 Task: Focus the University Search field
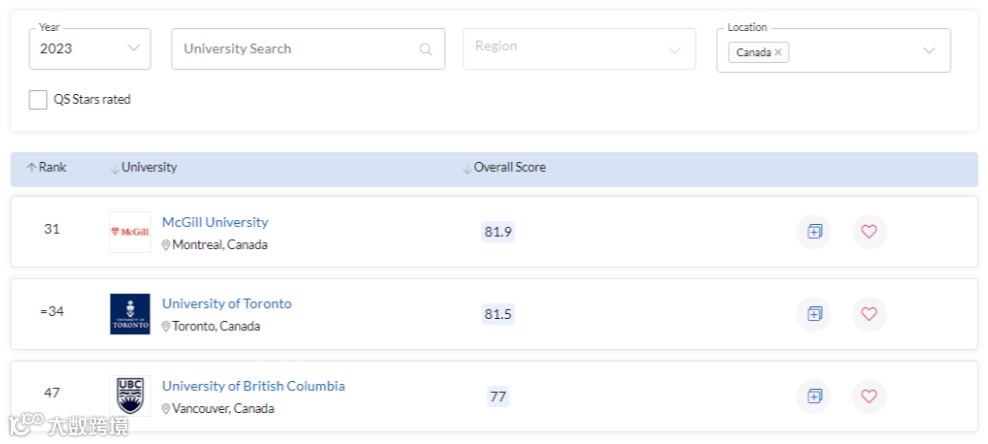tap(308, 48)
